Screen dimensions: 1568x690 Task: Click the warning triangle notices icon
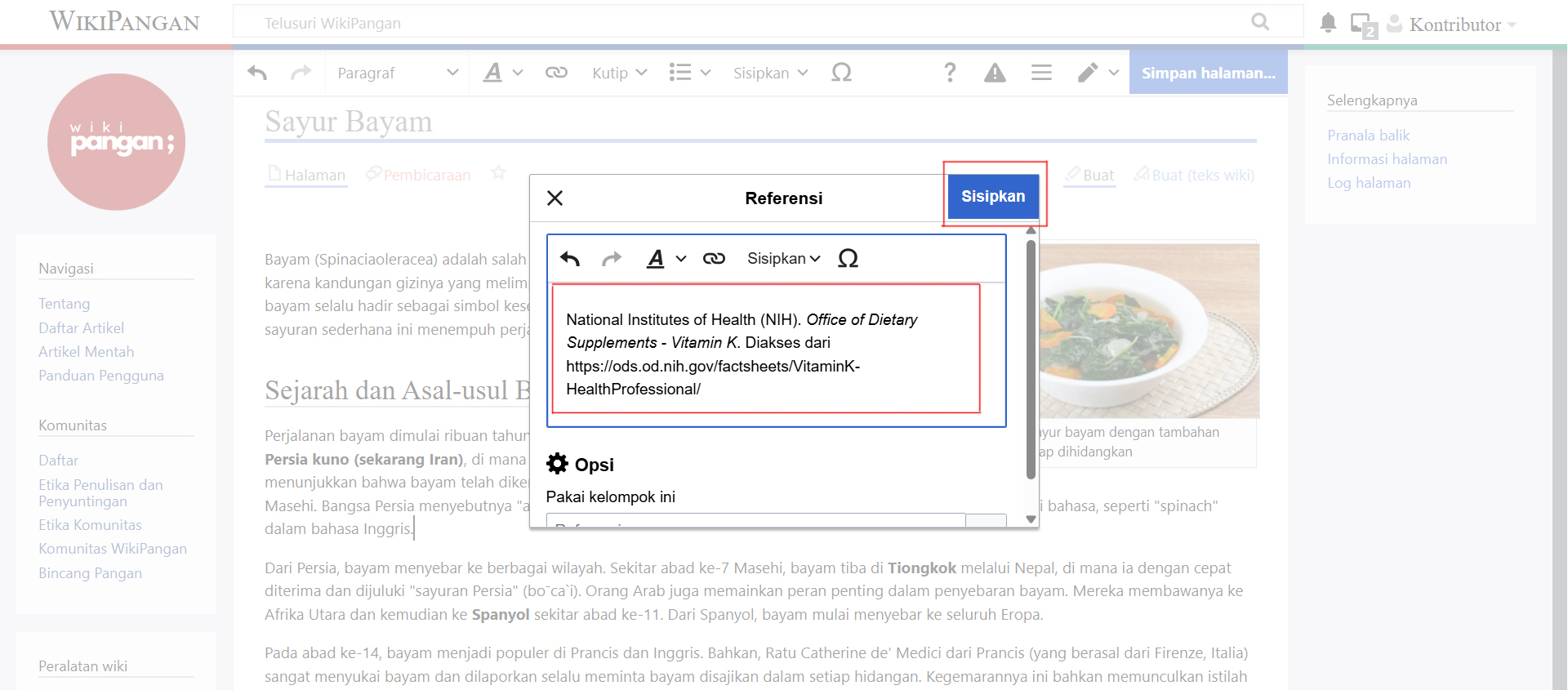(x=995, y=73)
